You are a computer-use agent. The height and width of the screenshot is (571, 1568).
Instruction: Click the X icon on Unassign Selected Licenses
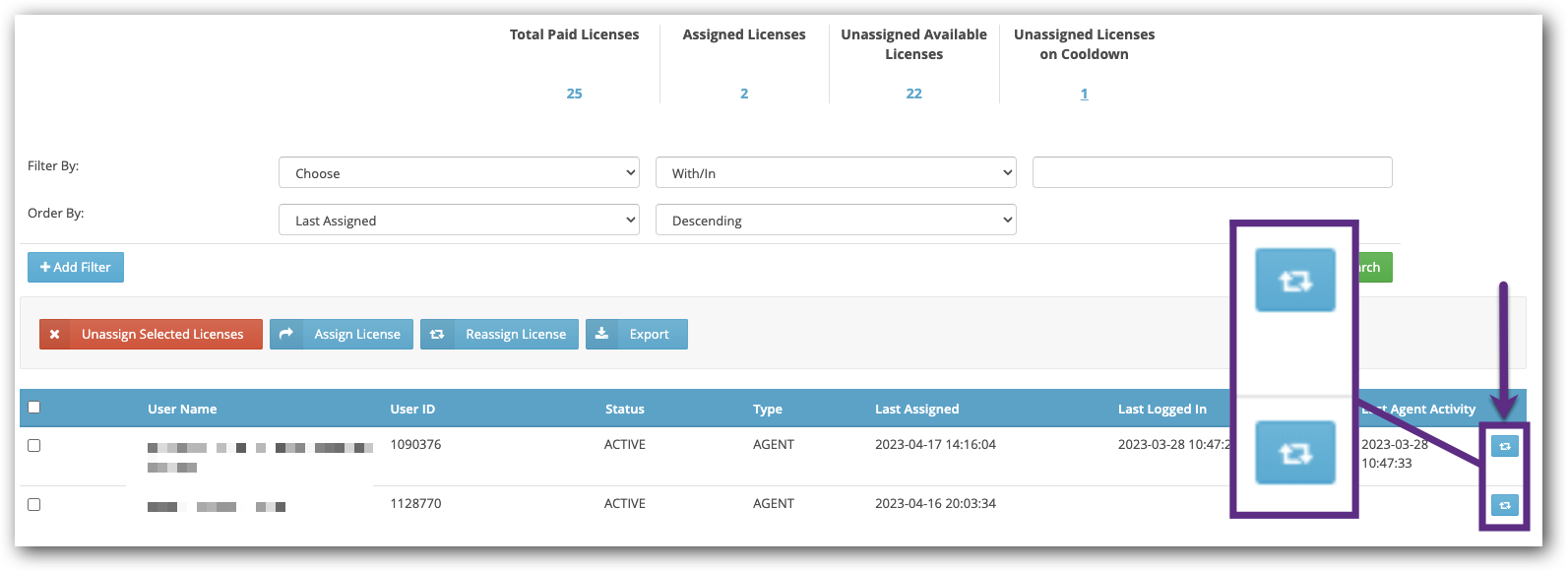click(55, 335)
